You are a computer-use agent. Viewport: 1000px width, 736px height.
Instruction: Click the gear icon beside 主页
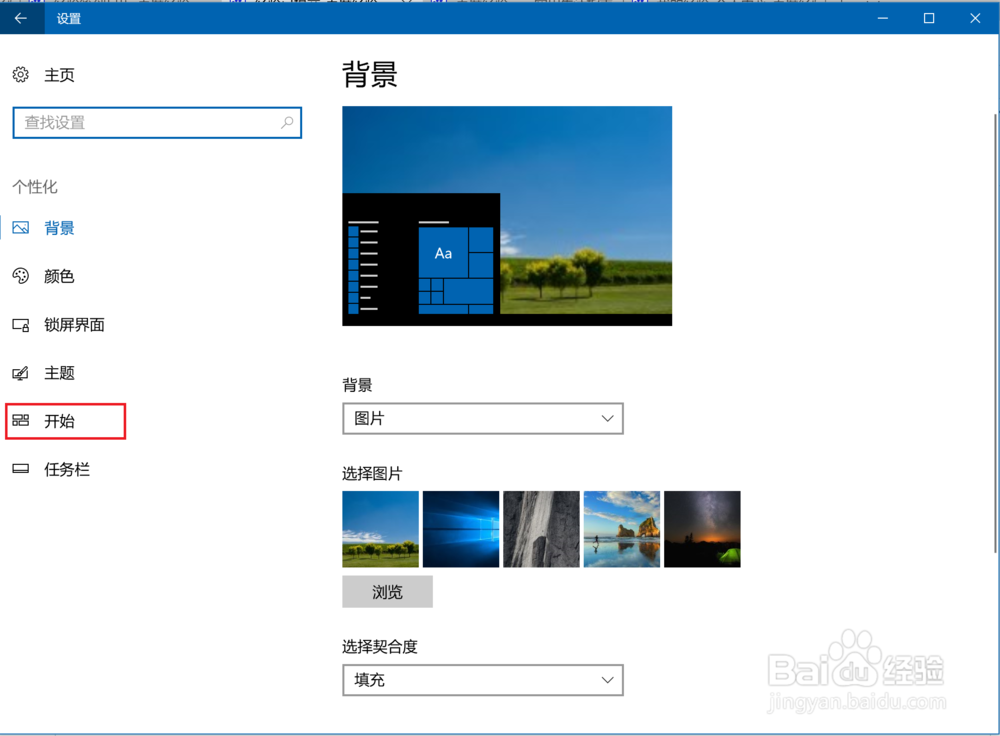coord(20,75)
